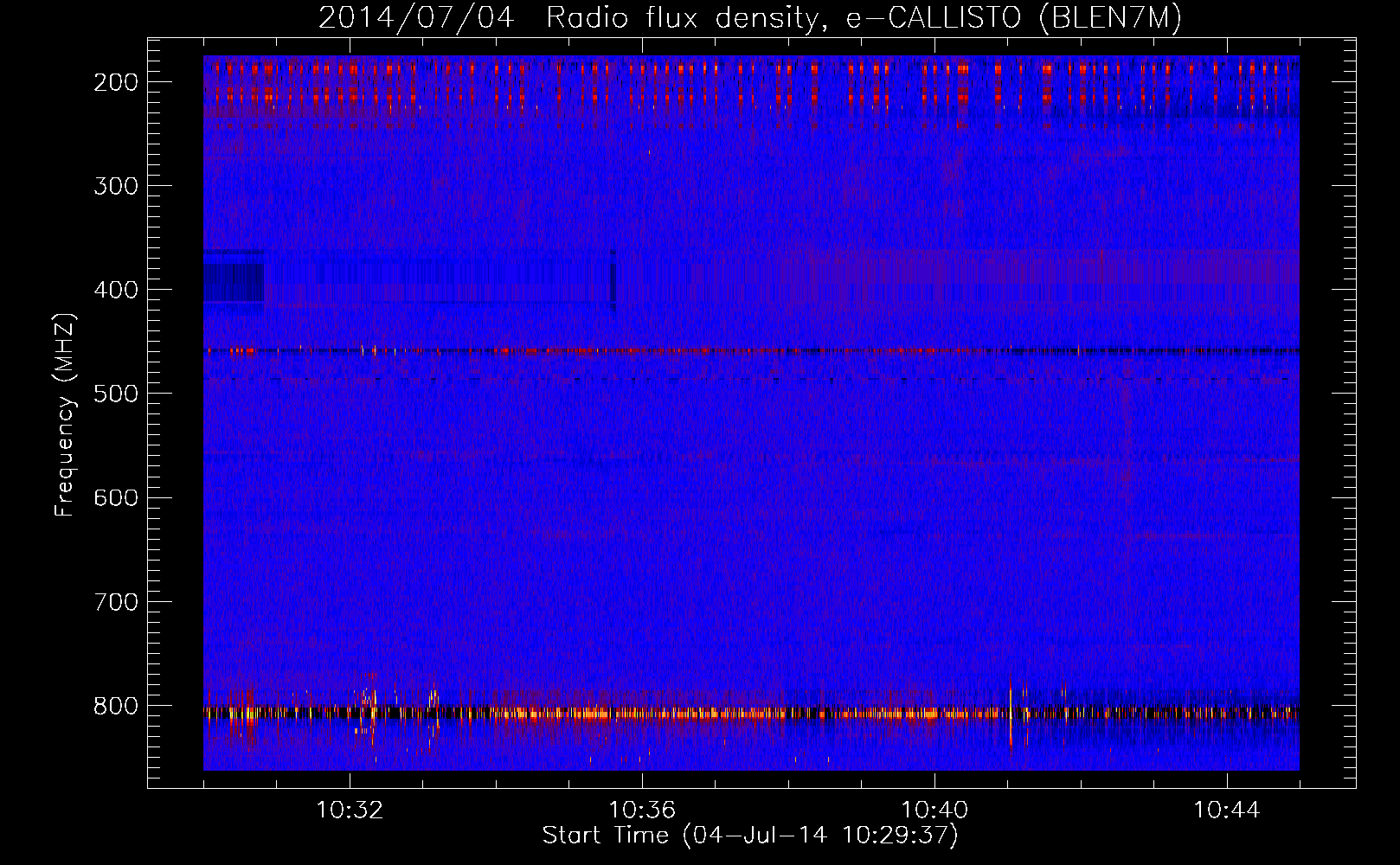Viewport: 1400px width, 865px height.
Task: Click the 10:32 time tick label
Action: (x=350, y=811)
